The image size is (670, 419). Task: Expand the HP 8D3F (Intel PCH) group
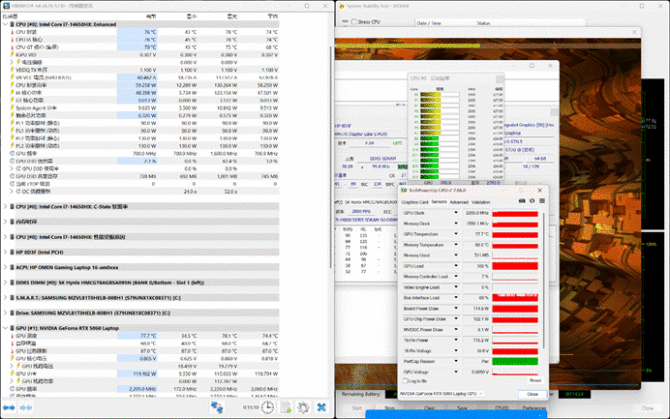pyautogui.click(x=5, y=252)
